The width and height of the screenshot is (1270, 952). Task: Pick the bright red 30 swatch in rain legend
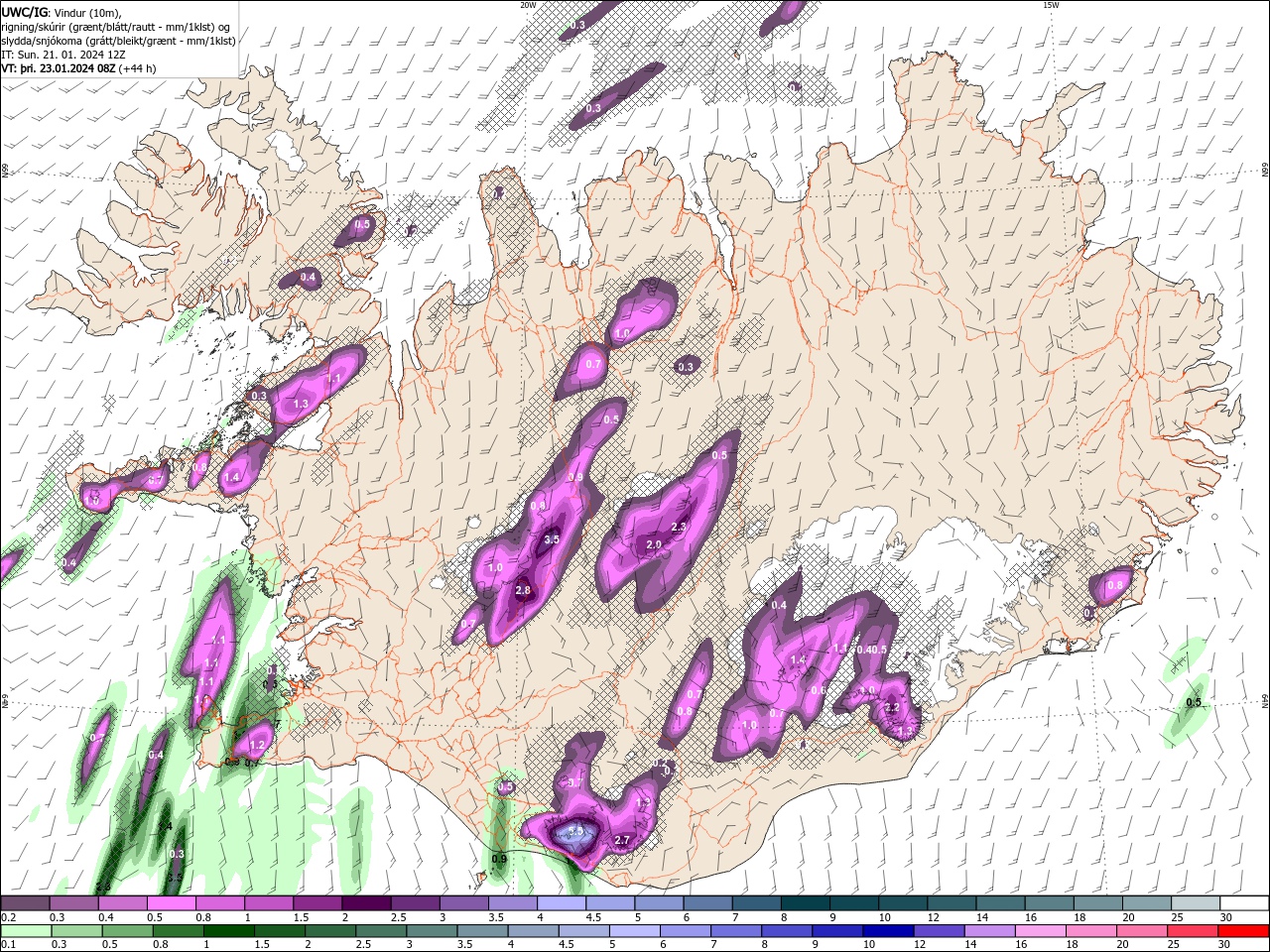click(x=1241, y=931)
